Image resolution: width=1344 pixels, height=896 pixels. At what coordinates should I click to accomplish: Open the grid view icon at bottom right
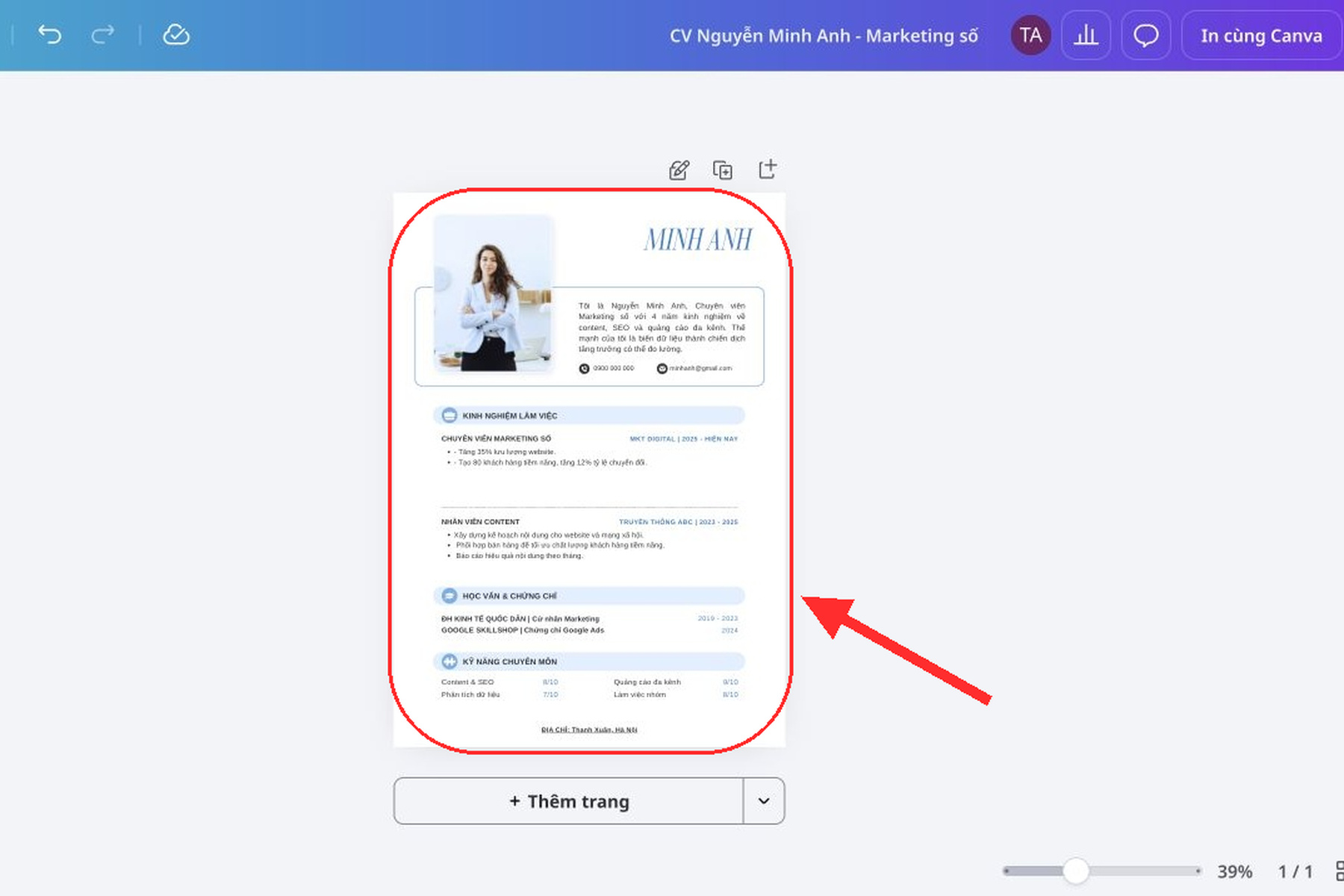point(1340,871)
